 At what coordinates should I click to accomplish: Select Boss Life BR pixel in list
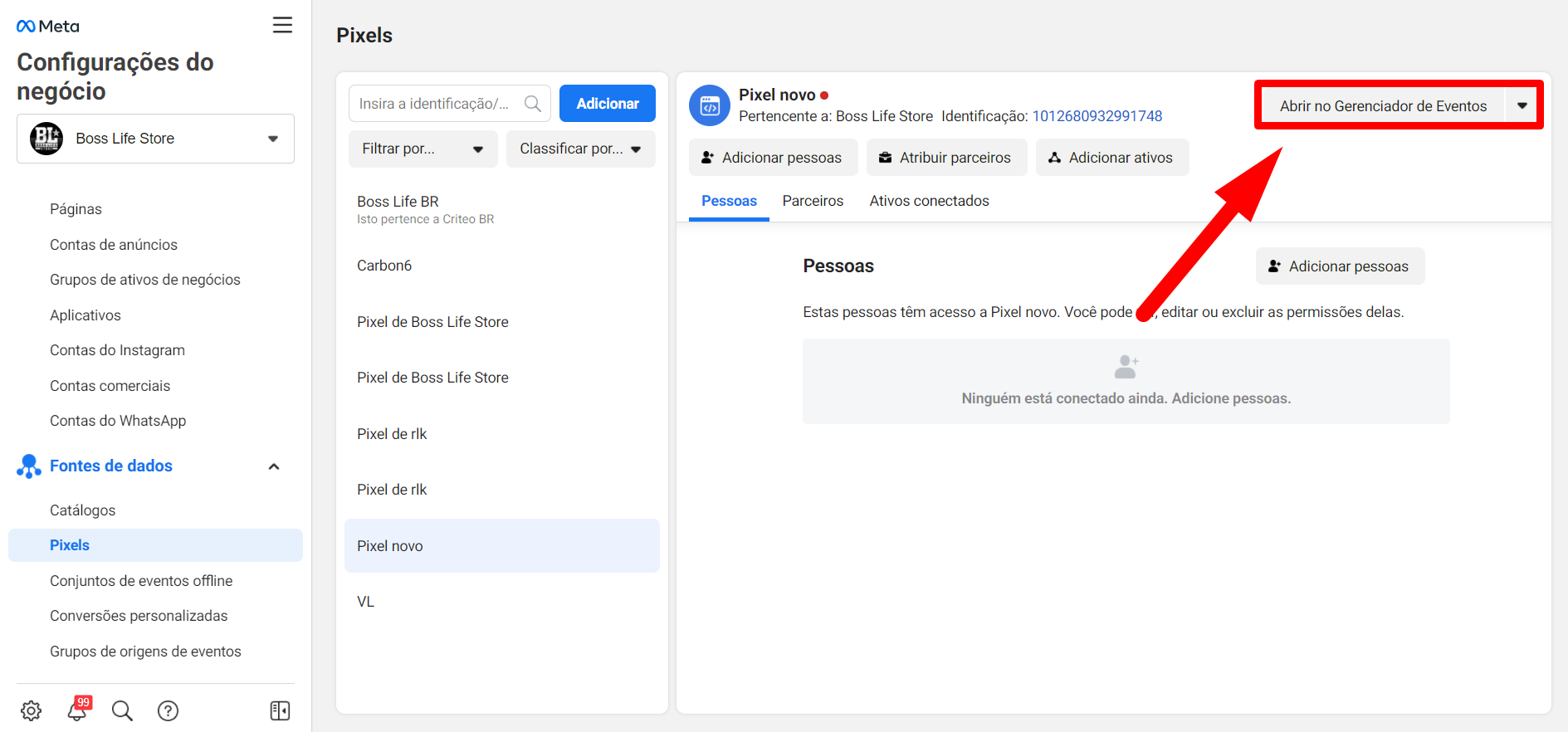501,209
